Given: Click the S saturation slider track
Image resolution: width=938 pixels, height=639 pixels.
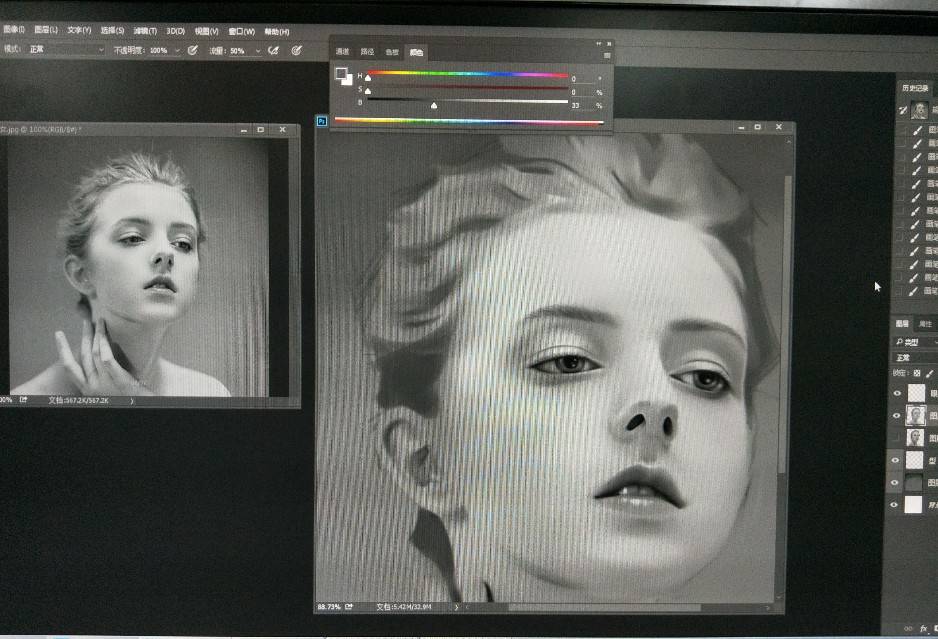Looking at the screenshot, I should point(468,87).
